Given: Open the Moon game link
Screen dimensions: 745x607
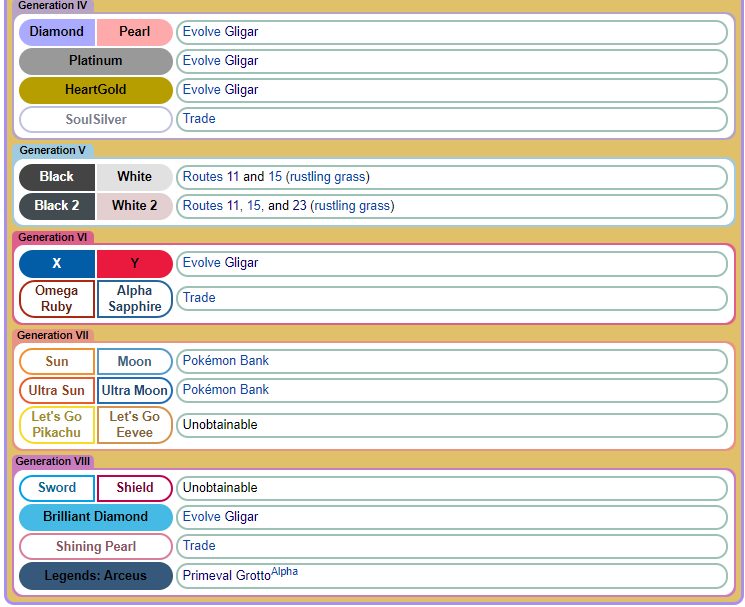Looking at the screenshot, I should coord(134,361).
